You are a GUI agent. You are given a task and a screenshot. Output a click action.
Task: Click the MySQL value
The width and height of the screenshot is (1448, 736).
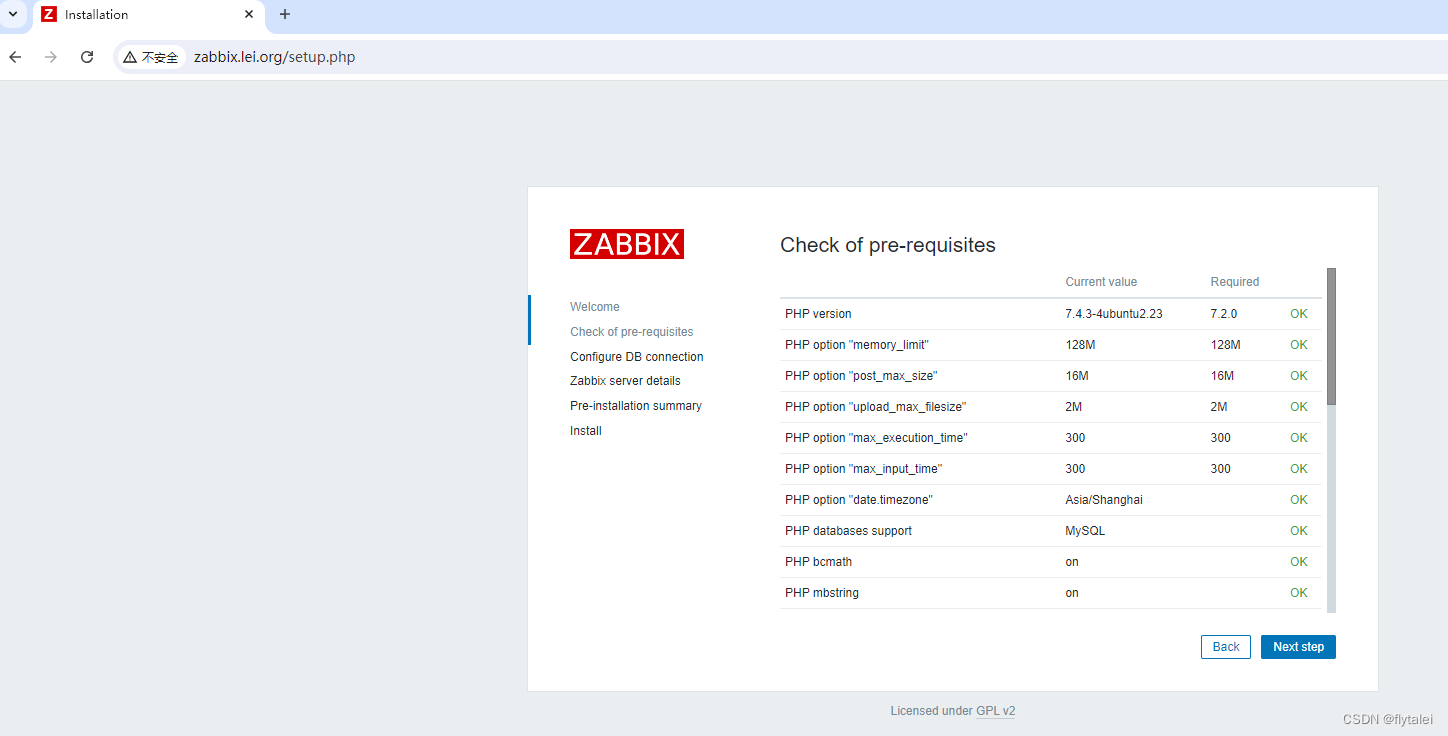[1085, 531]
